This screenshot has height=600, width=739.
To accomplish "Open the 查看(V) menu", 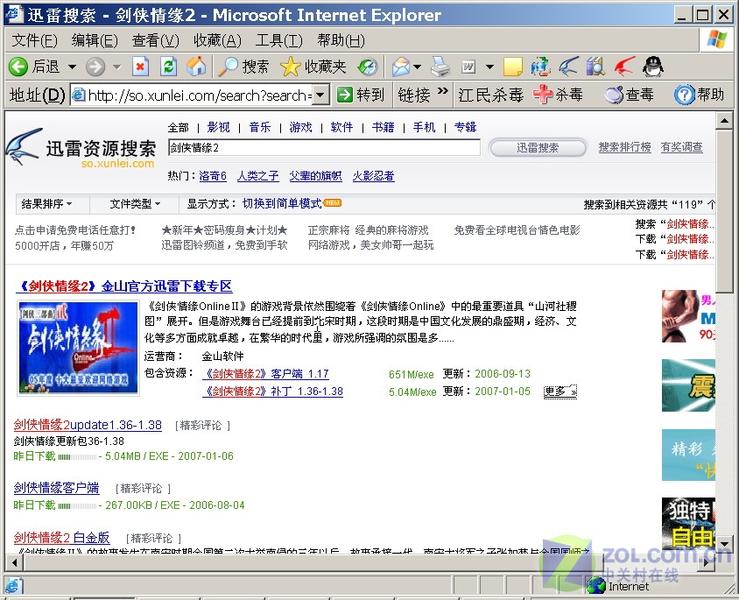I will (x=156, y=41).
